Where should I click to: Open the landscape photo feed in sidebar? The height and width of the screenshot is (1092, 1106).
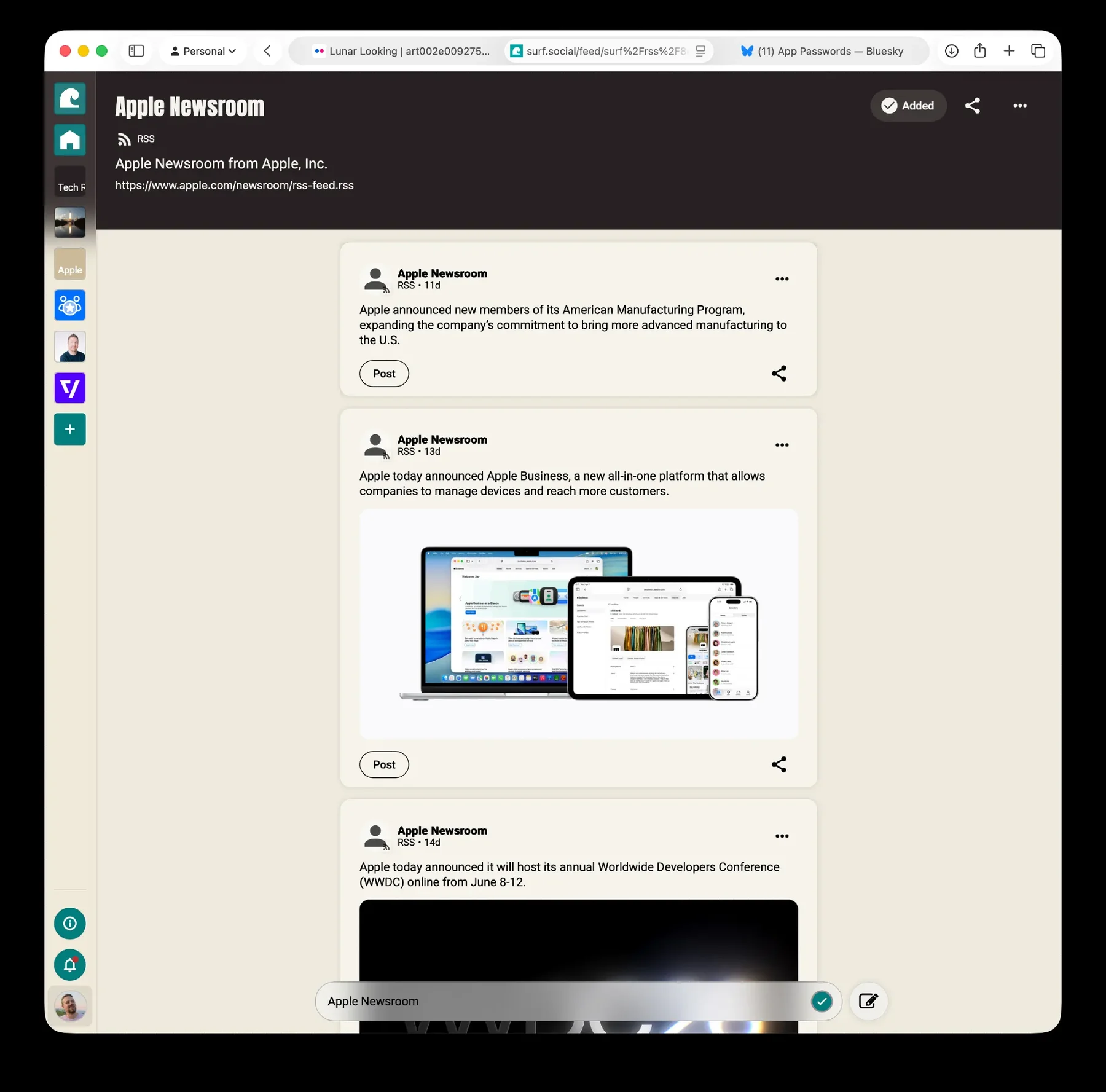(69, 223)
